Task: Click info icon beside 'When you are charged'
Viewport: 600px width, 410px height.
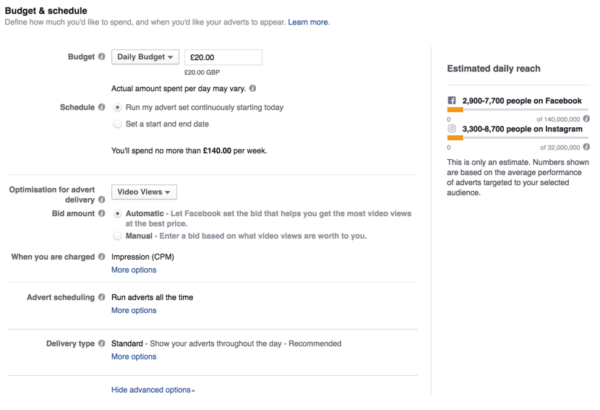Action: click(101, 256)
